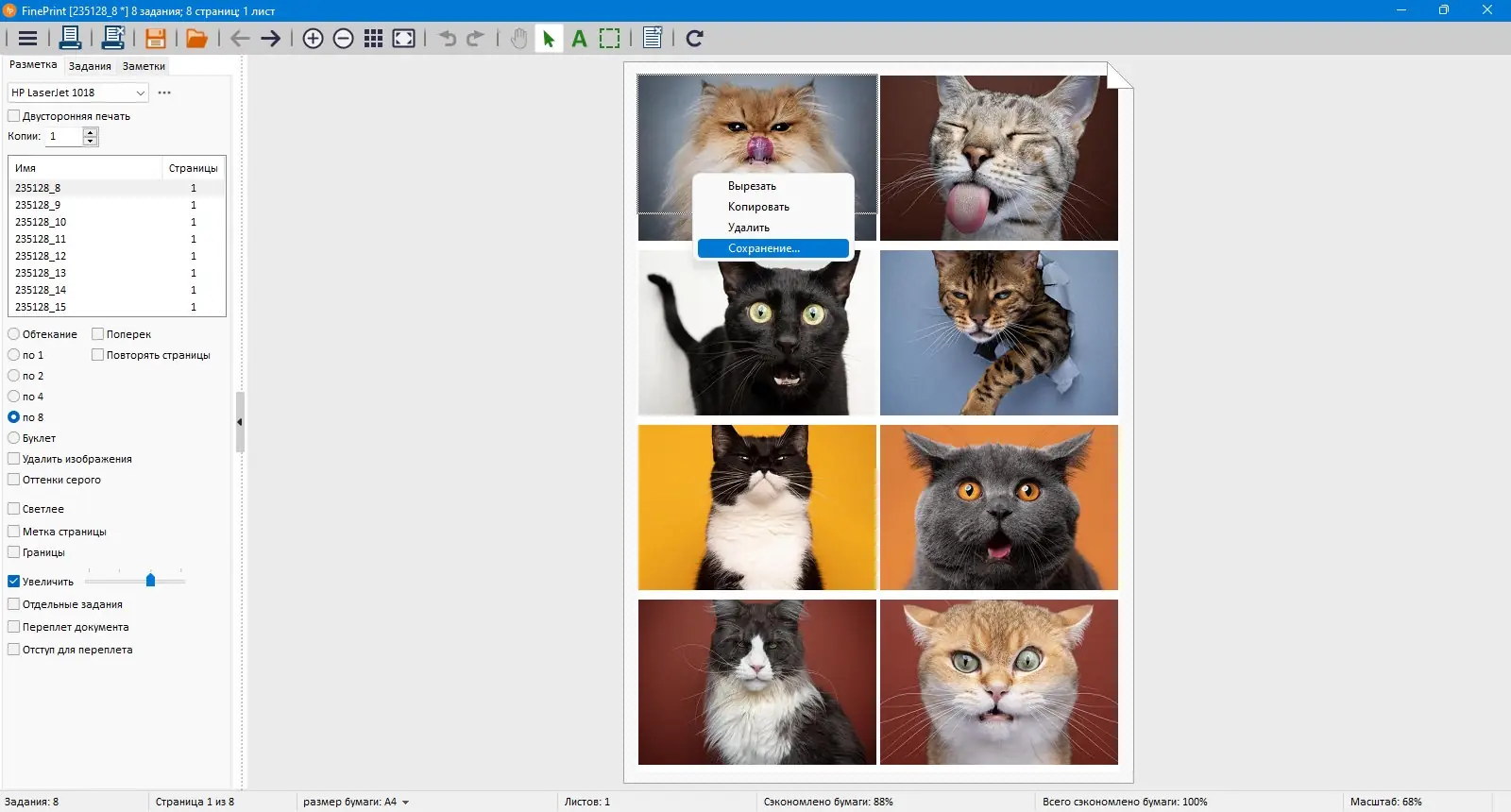Switch to the Заметки tab
Viewport: 1511px width, 812px height.
pos(144,66)
